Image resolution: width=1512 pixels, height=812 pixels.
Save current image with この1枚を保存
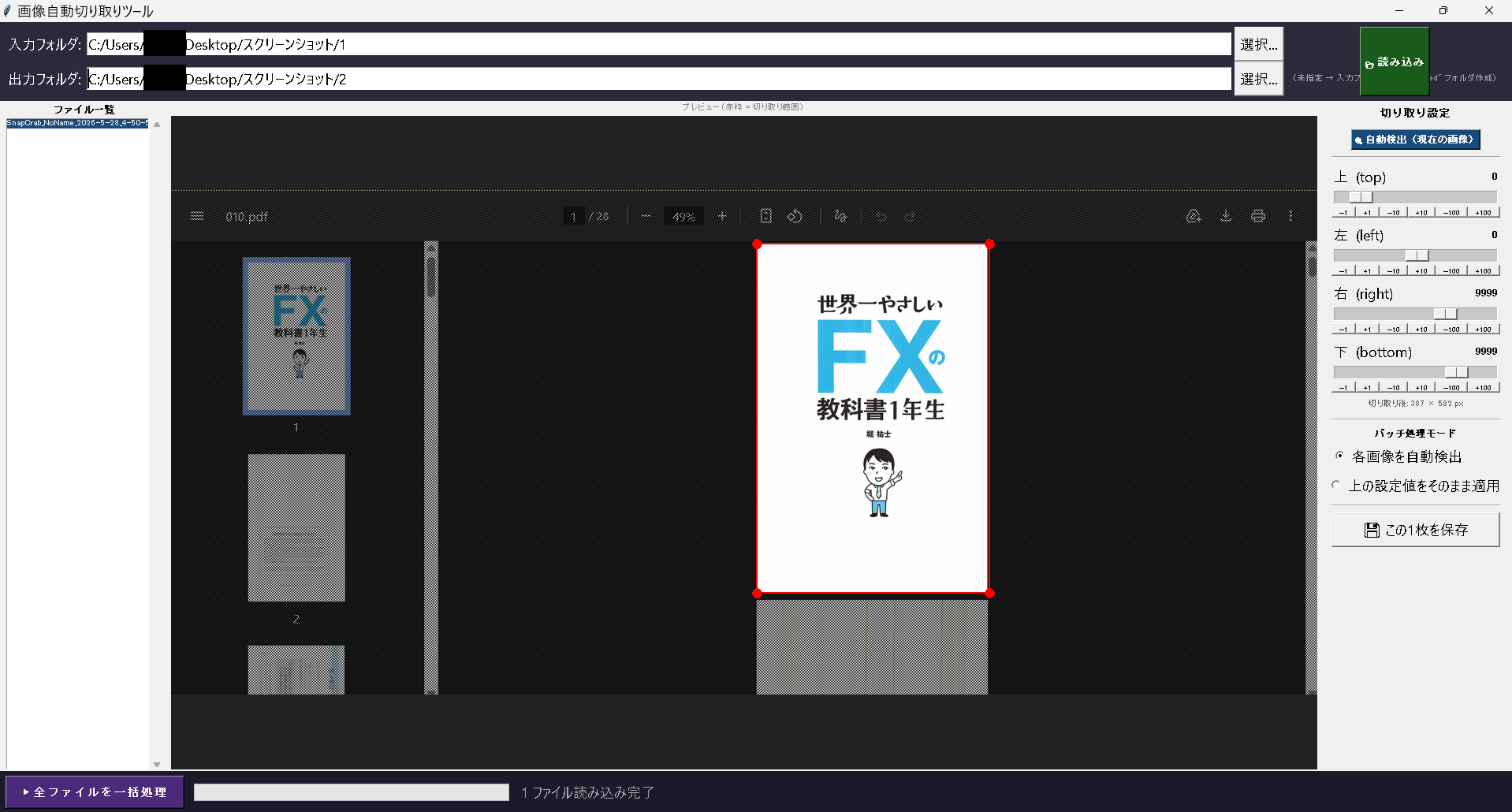tap(1415, 530)
